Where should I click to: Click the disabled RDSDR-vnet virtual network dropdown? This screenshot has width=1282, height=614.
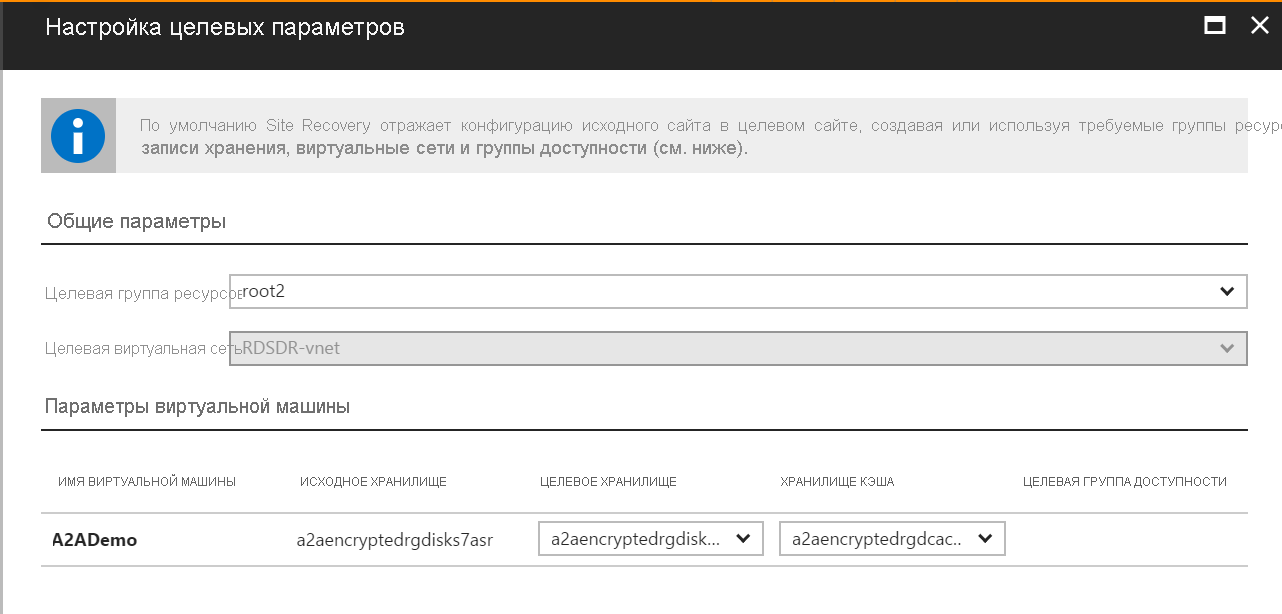pos(738,348)
